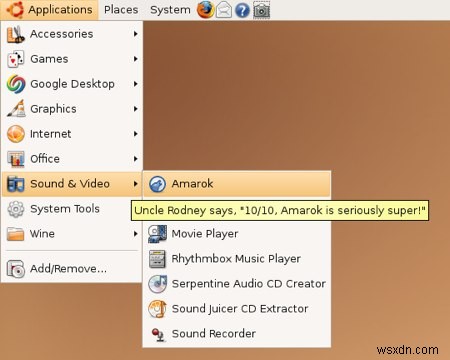Click the Movie Player film icon

[157, 234]
